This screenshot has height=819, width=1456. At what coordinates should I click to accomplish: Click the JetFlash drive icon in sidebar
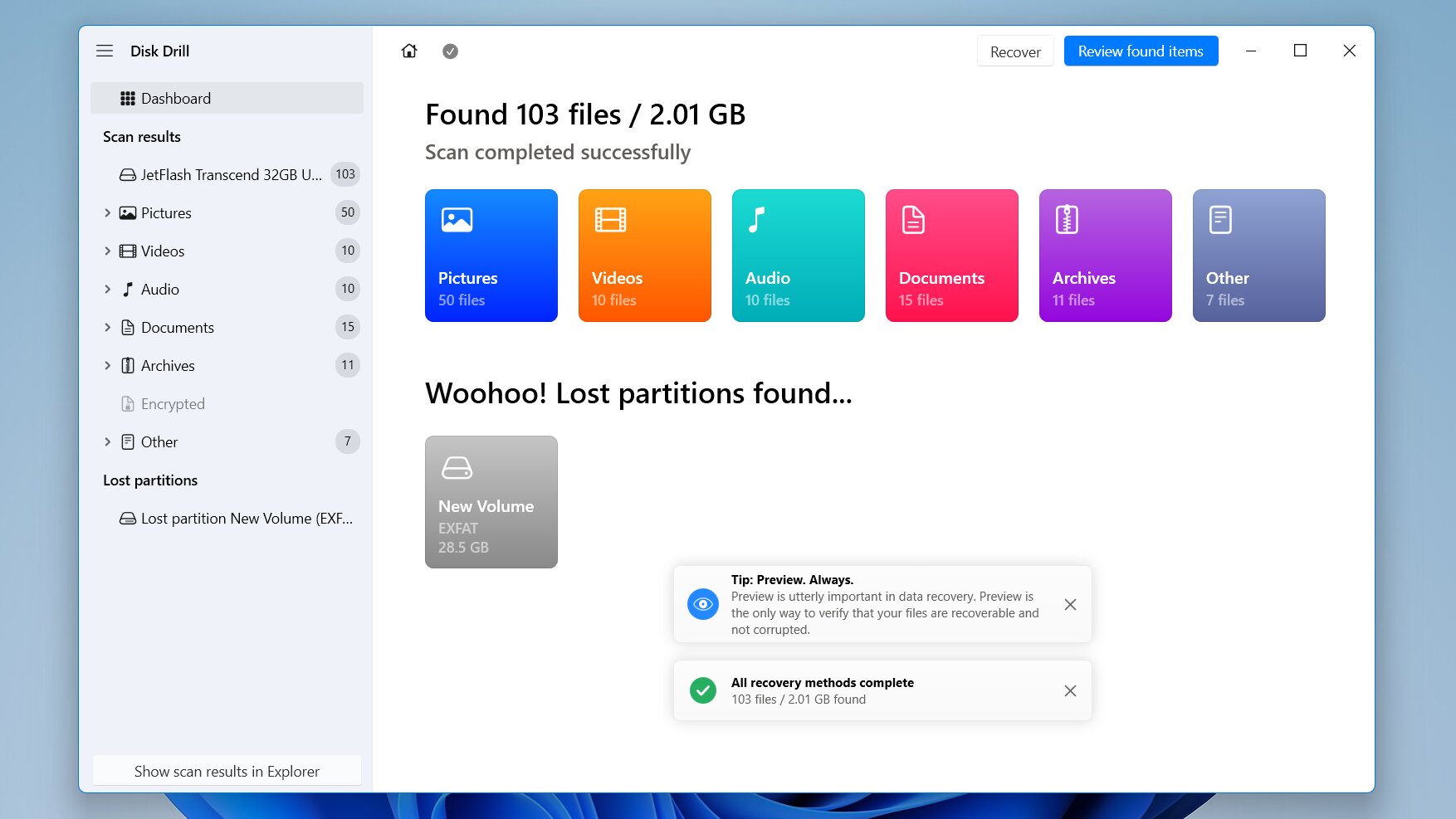pos(128,175)
